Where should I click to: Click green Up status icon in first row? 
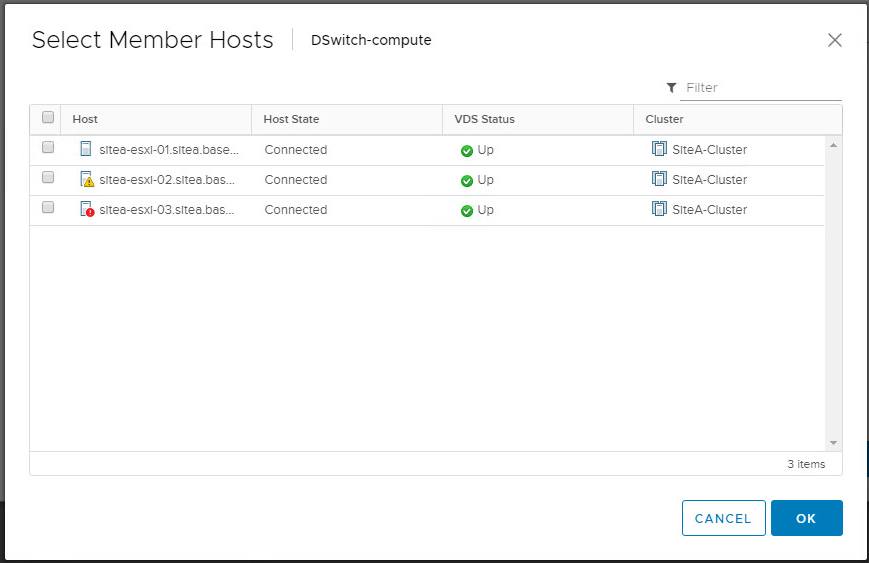[466, 151]
